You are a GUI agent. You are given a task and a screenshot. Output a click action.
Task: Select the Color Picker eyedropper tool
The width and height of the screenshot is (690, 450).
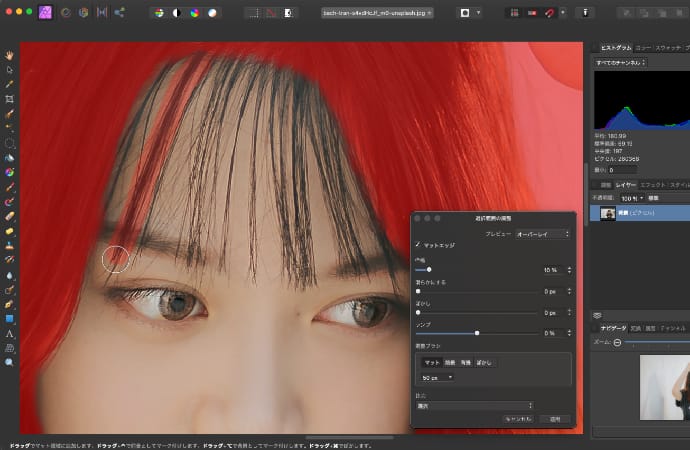[x=9, y=84]
